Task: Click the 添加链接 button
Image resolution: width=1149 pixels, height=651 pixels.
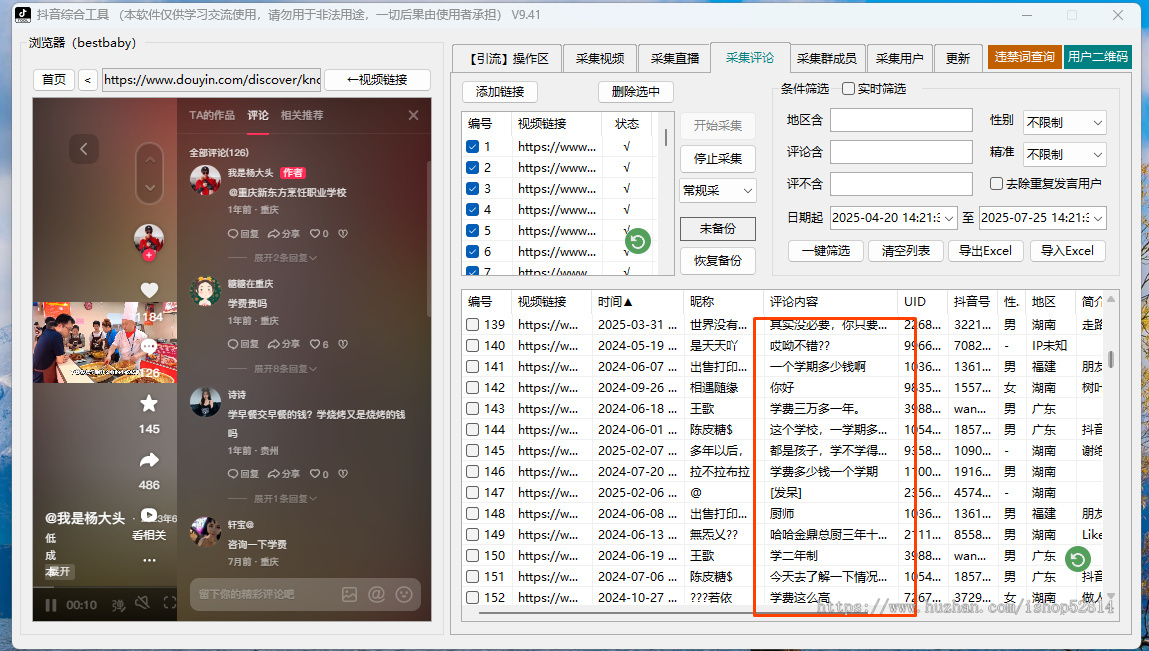Action: tap(500, 92)
